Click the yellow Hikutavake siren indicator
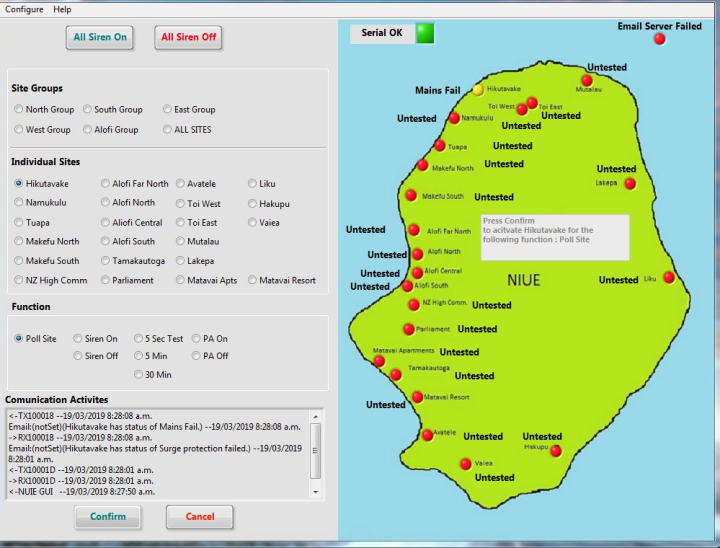Image resolution: width=720 pixels, height=548 pixels. pyautogui.click(x=478, y=90)
